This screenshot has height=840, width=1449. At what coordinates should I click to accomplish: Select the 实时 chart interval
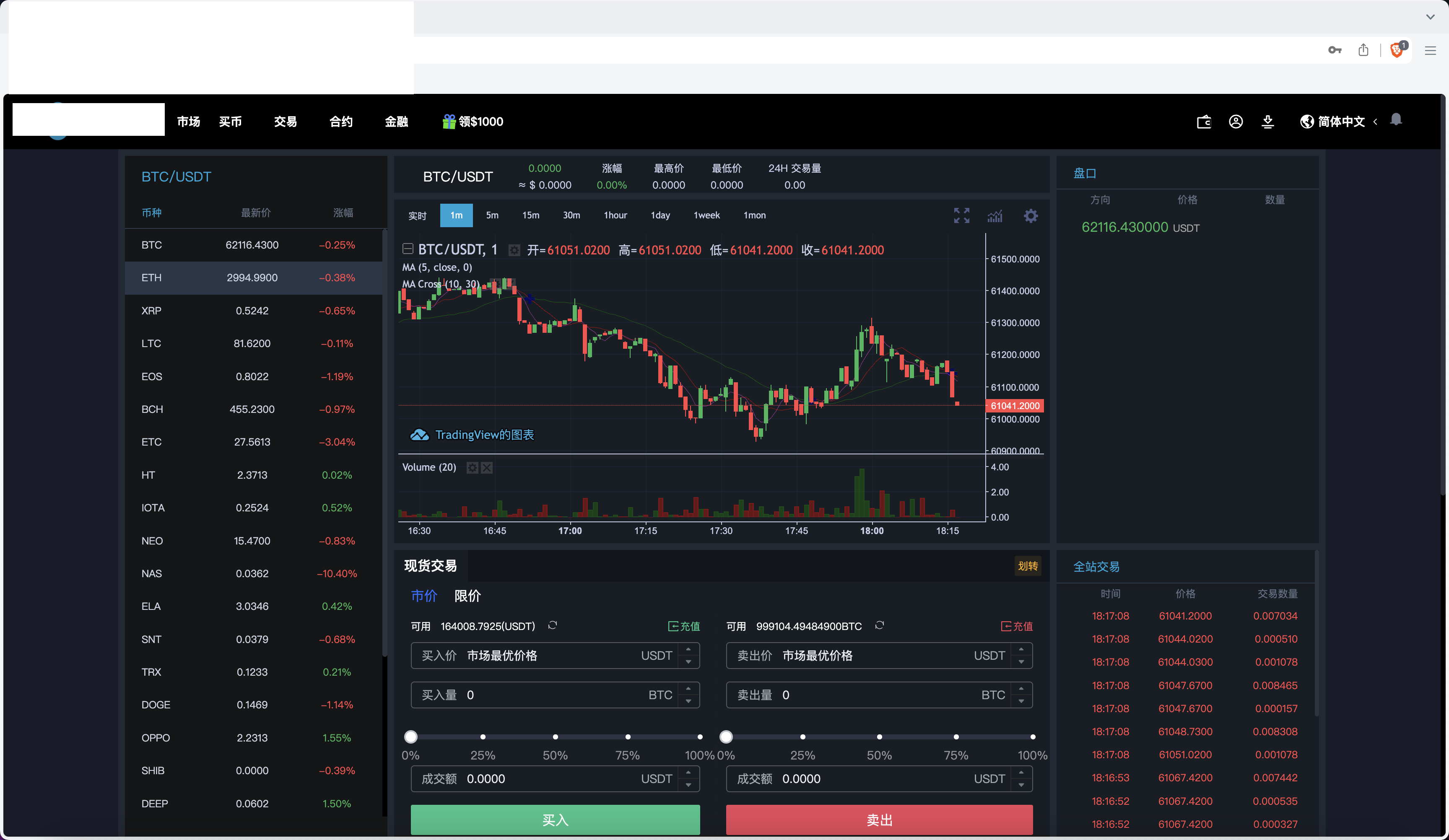coord(418,215)
